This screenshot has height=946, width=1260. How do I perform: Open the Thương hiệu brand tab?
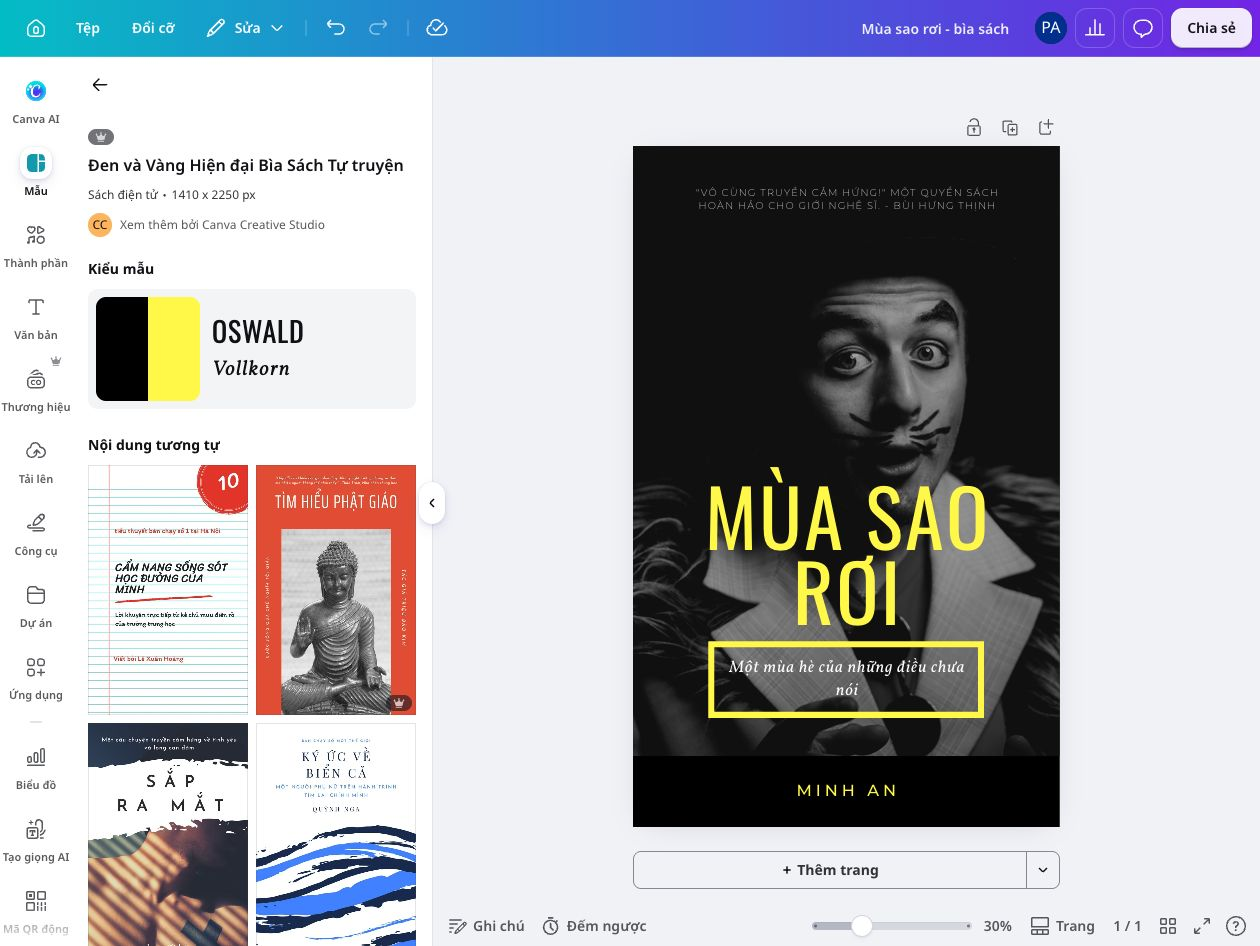click(36, 389)
